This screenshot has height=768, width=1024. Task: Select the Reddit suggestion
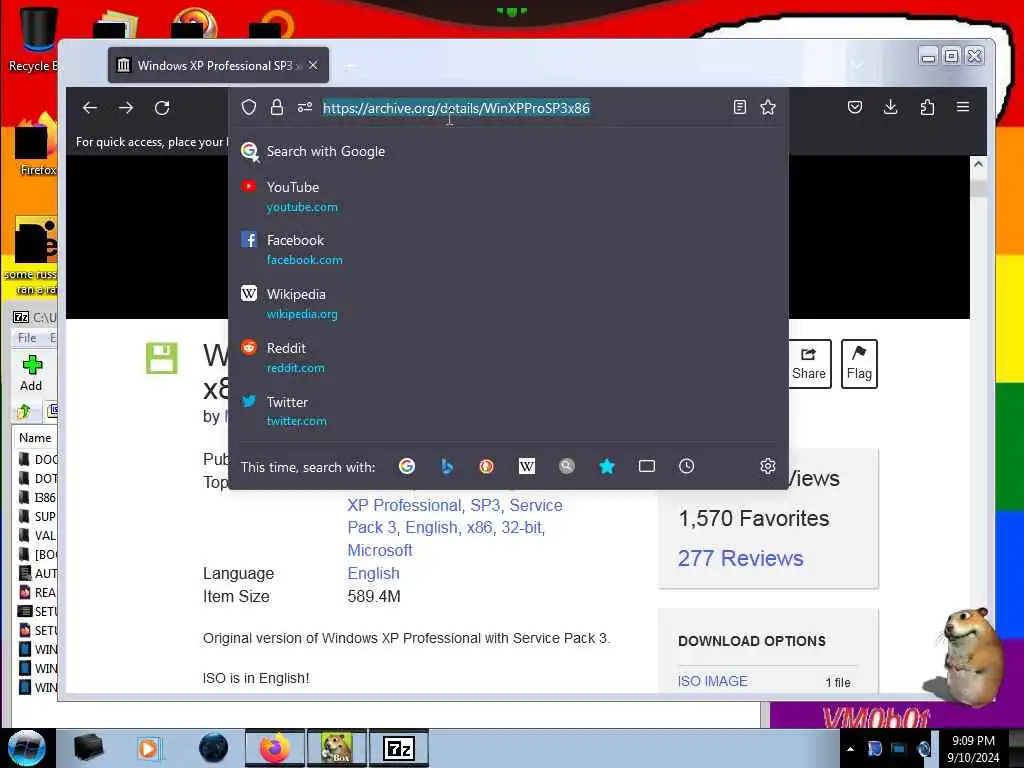tap(509, 357)
